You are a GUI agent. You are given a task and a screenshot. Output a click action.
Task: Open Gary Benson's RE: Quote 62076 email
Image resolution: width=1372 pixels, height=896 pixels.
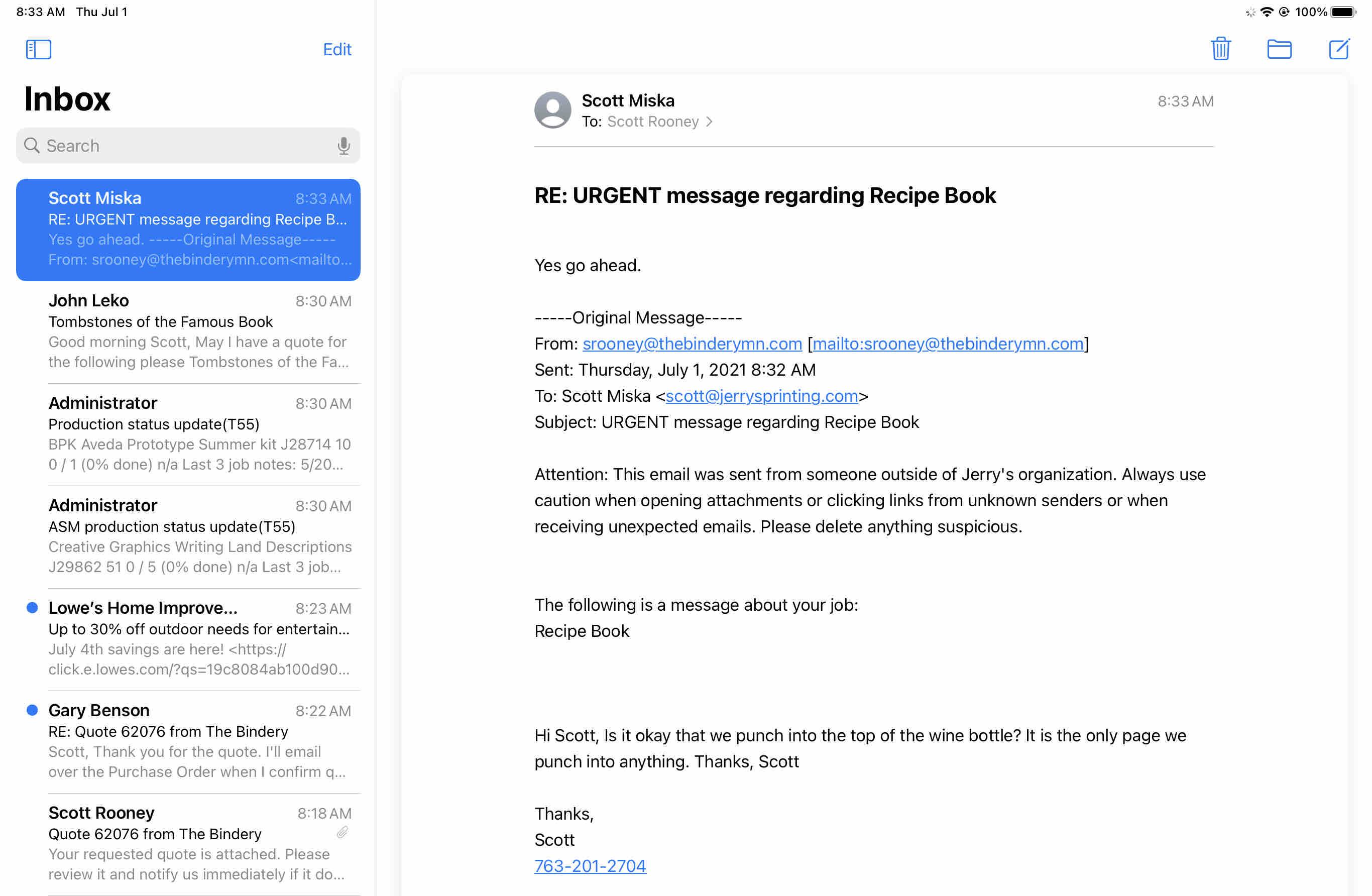click(199, 741)
